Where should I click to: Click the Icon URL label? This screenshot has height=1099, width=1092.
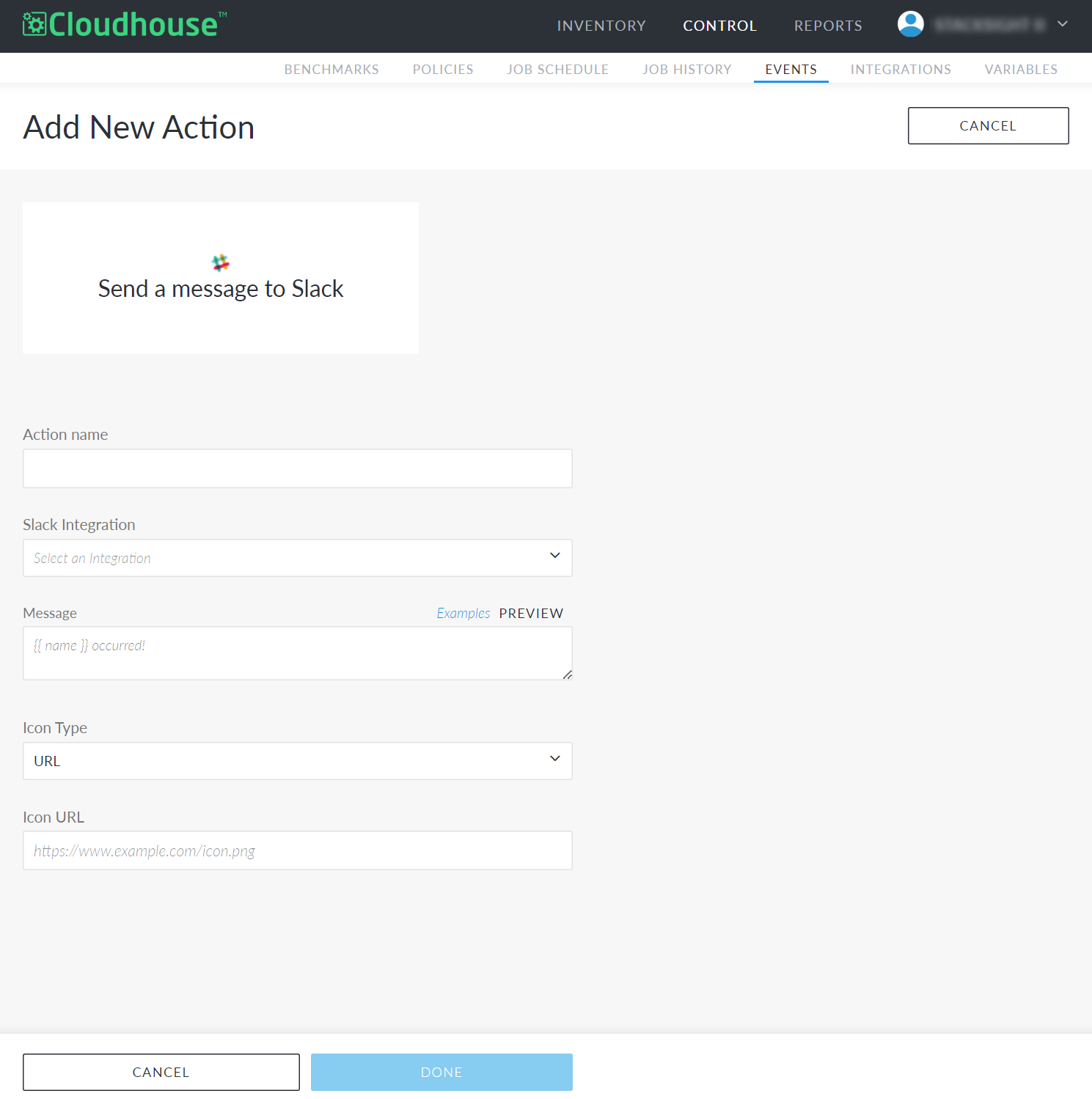click(54, 817)
